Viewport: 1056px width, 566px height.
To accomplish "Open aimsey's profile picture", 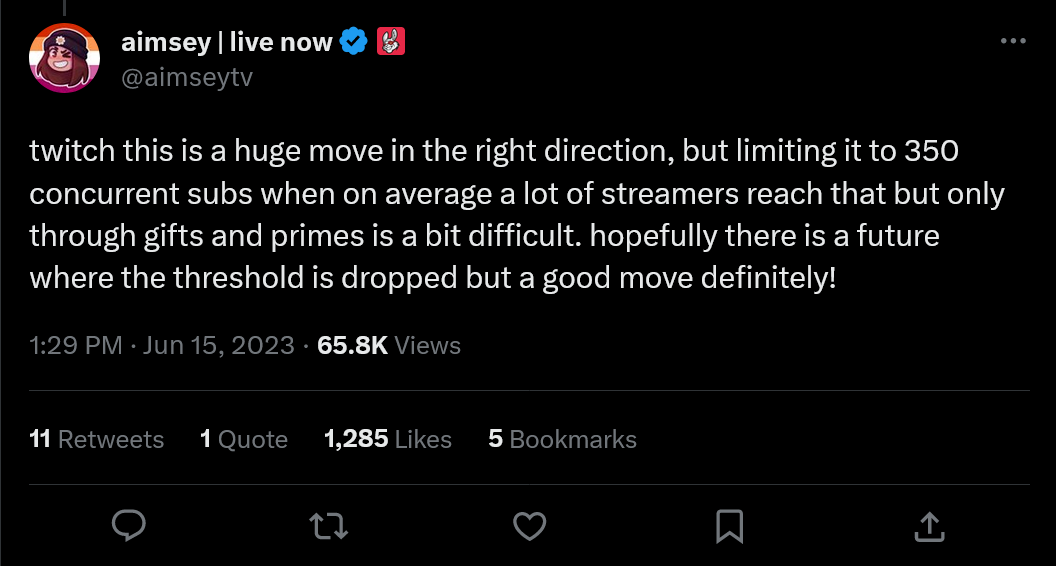I will tap(65, 58).
